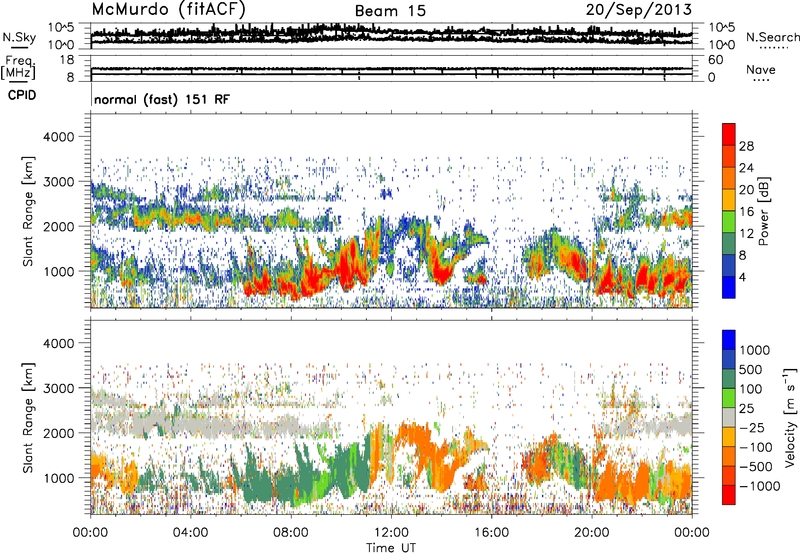Click the 18 tick on frequency axis
800x554 pixels.
point(67,60)
